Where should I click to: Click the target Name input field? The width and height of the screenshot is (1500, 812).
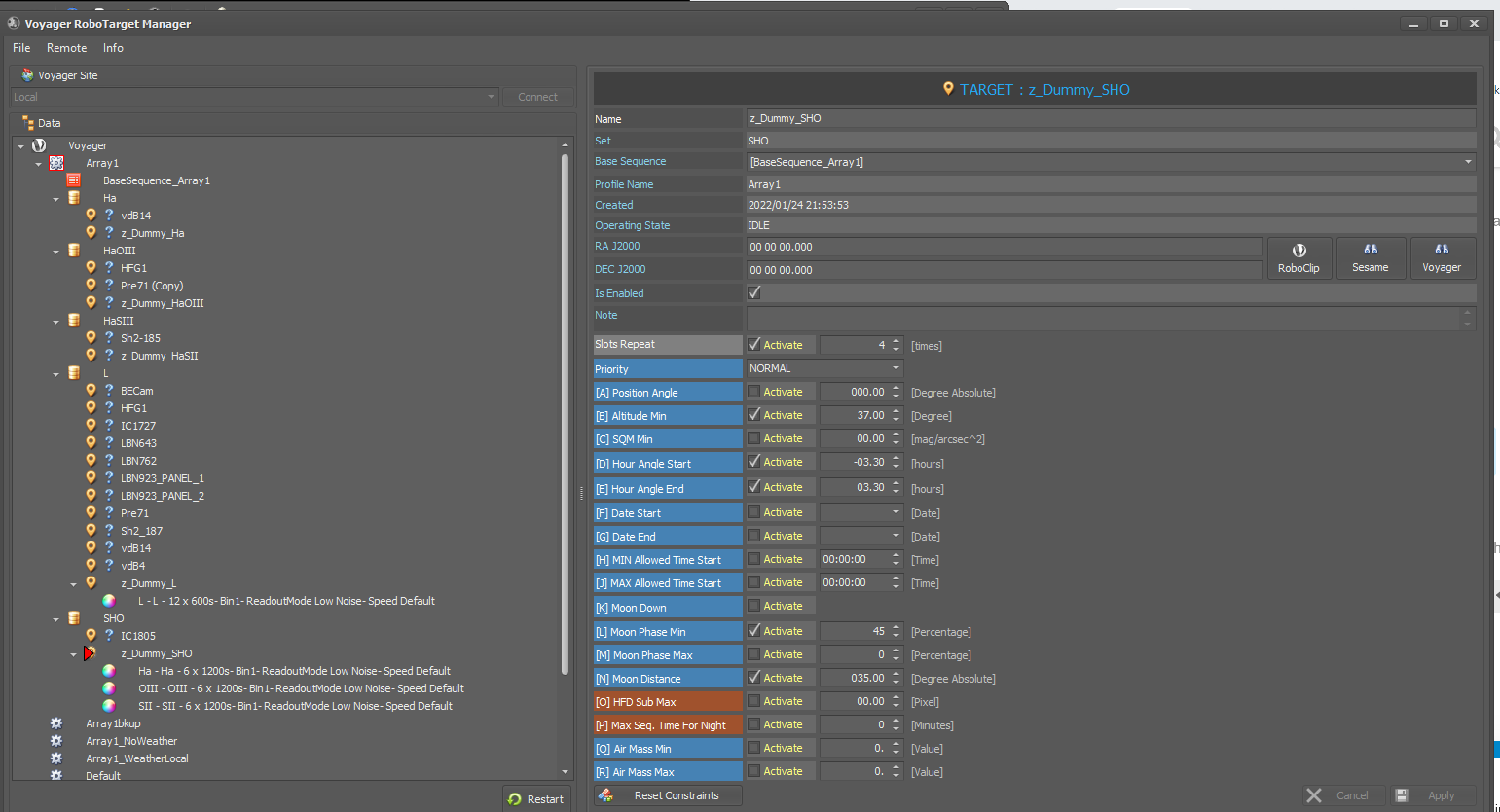(x=1111, y=118)
